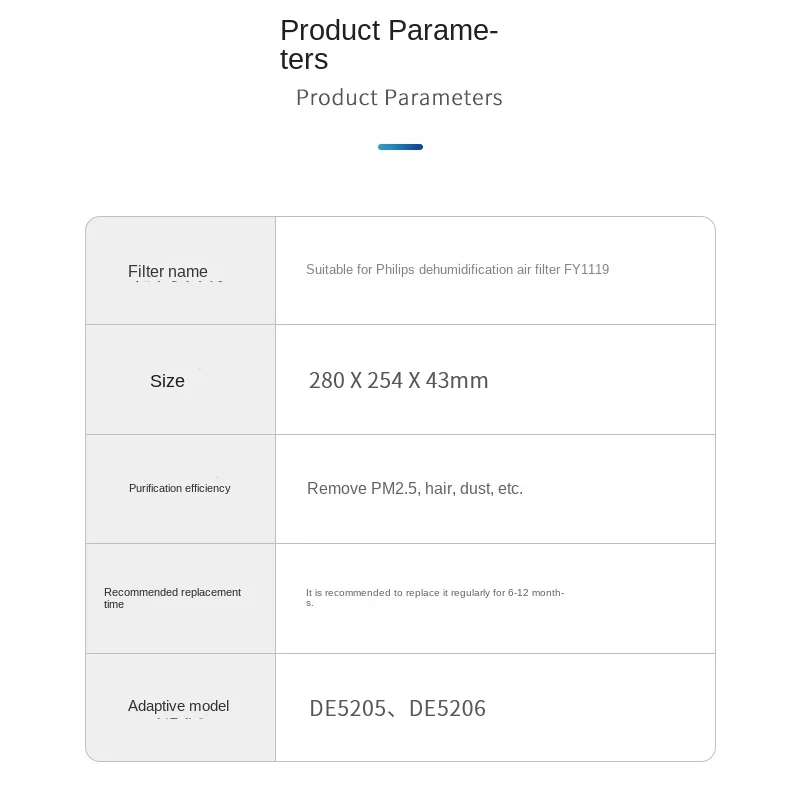The width and height of the screenshot is (800, 800).
Task: Click the Philips dehumidification air filter description
Action: click(x=457, y=270)
